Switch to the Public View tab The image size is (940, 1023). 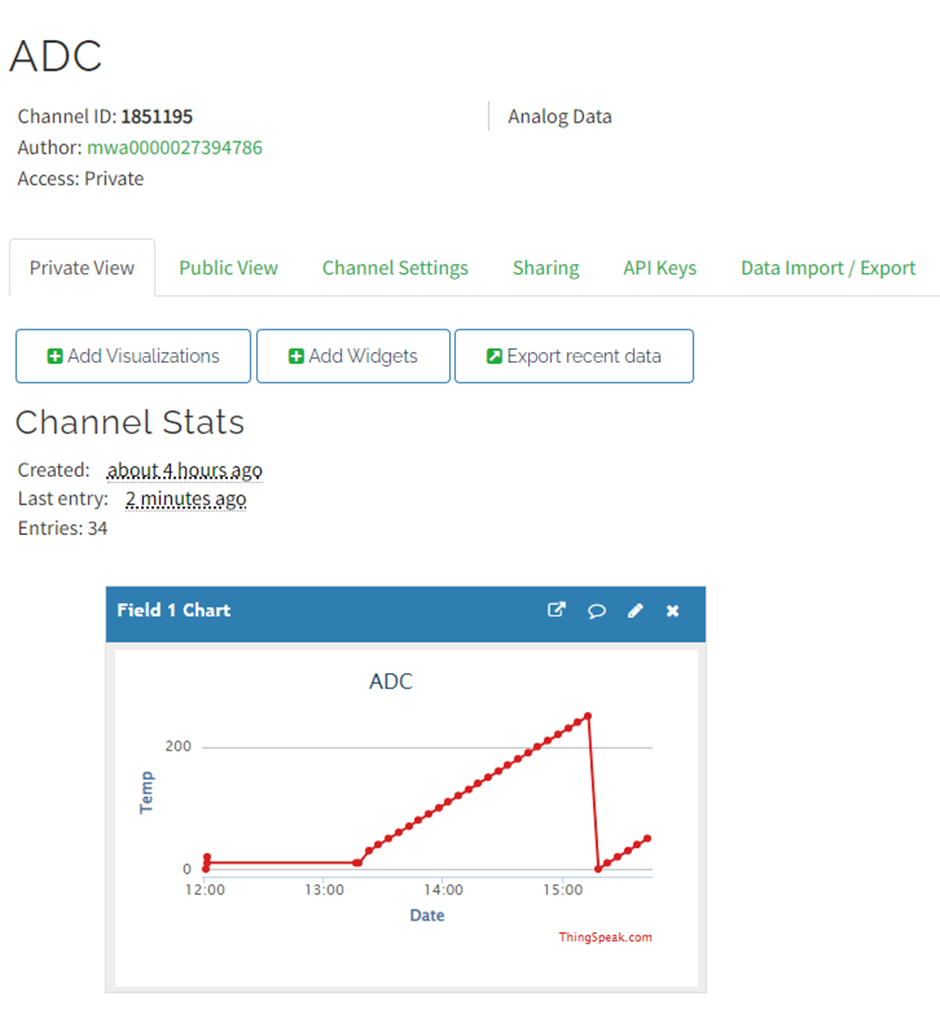(228, 268)
